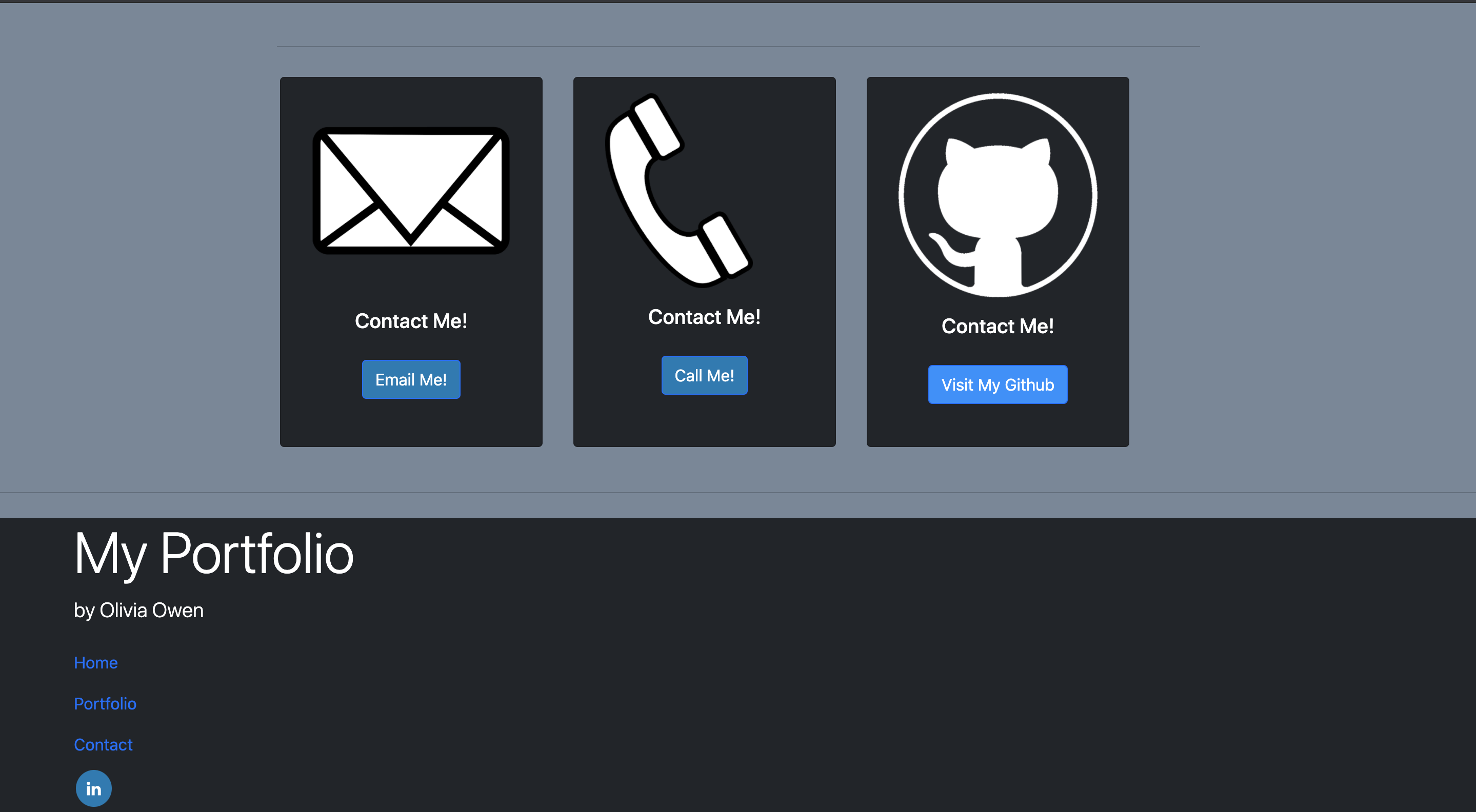Click the 'by Olivia Owen' subtitle text

pyautogui.click(x=138, y=611)
